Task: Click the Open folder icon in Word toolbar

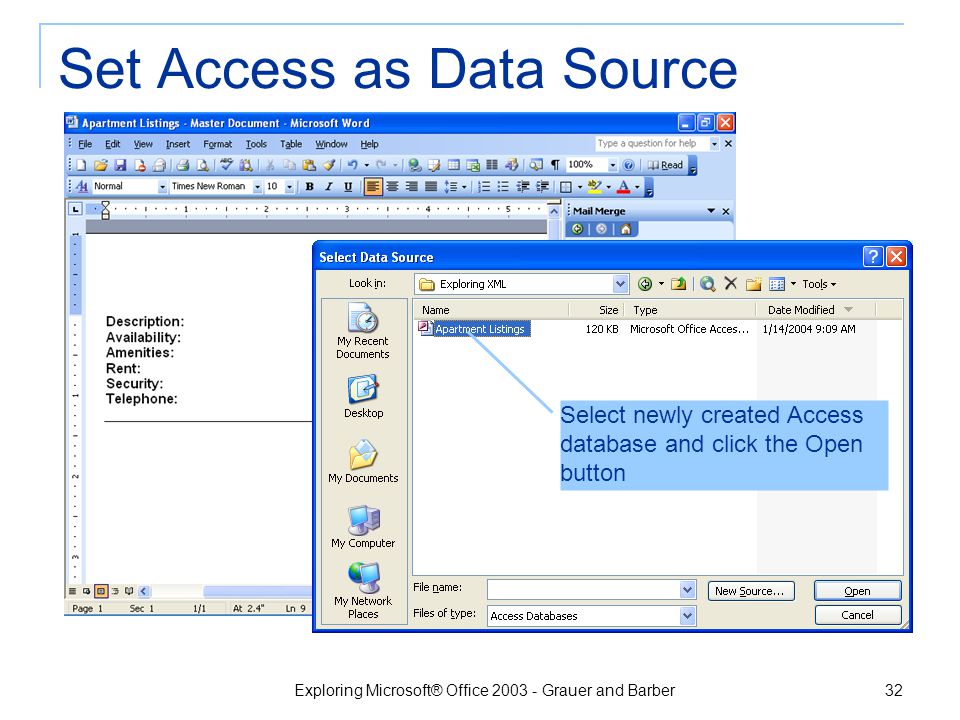Action: [101, 165]
